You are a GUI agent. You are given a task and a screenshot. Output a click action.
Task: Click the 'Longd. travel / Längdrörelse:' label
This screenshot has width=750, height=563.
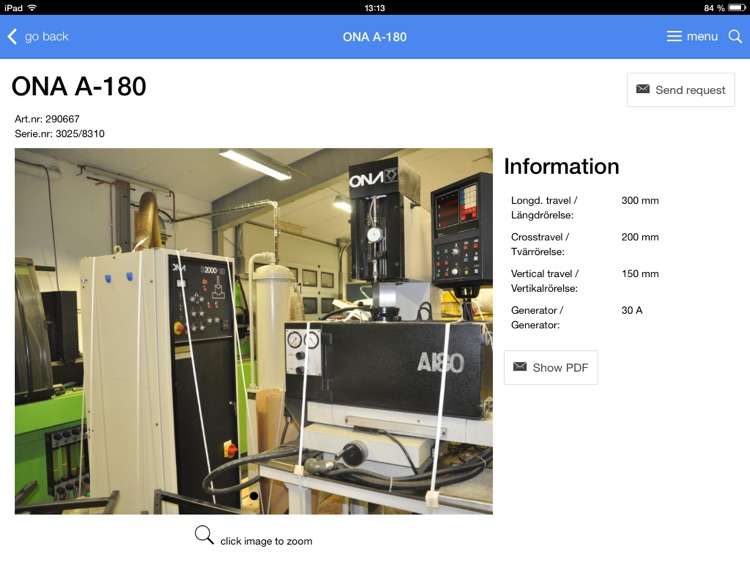(x=544, y=208)
